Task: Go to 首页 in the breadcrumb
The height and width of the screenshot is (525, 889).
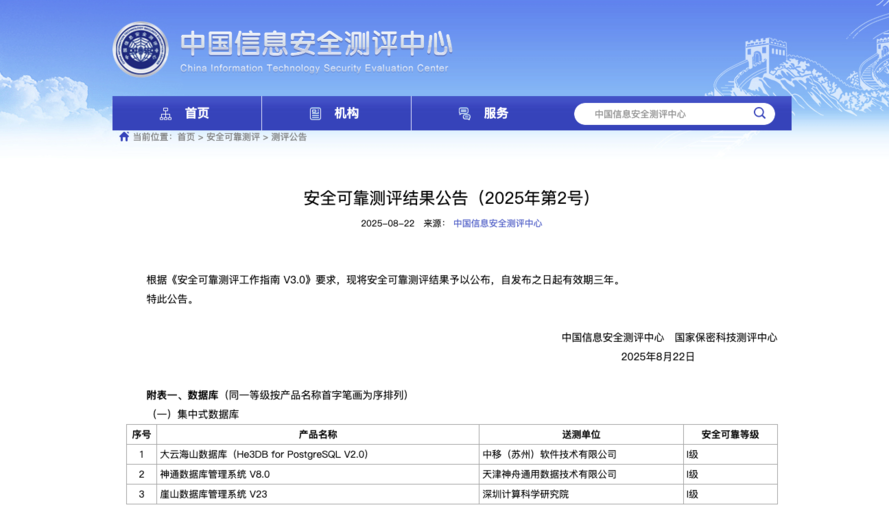Action: (x=186, y=137)
